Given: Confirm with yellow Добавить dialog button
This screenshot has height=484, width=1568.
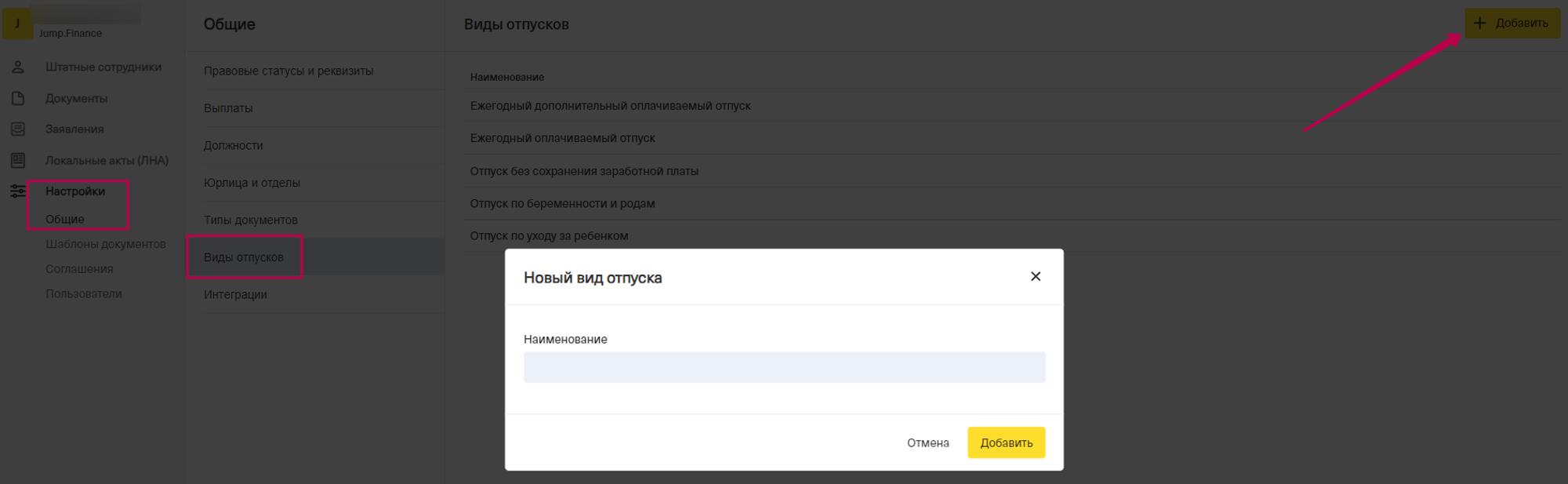Looking at the screenshot, I should coord(1006,442).
